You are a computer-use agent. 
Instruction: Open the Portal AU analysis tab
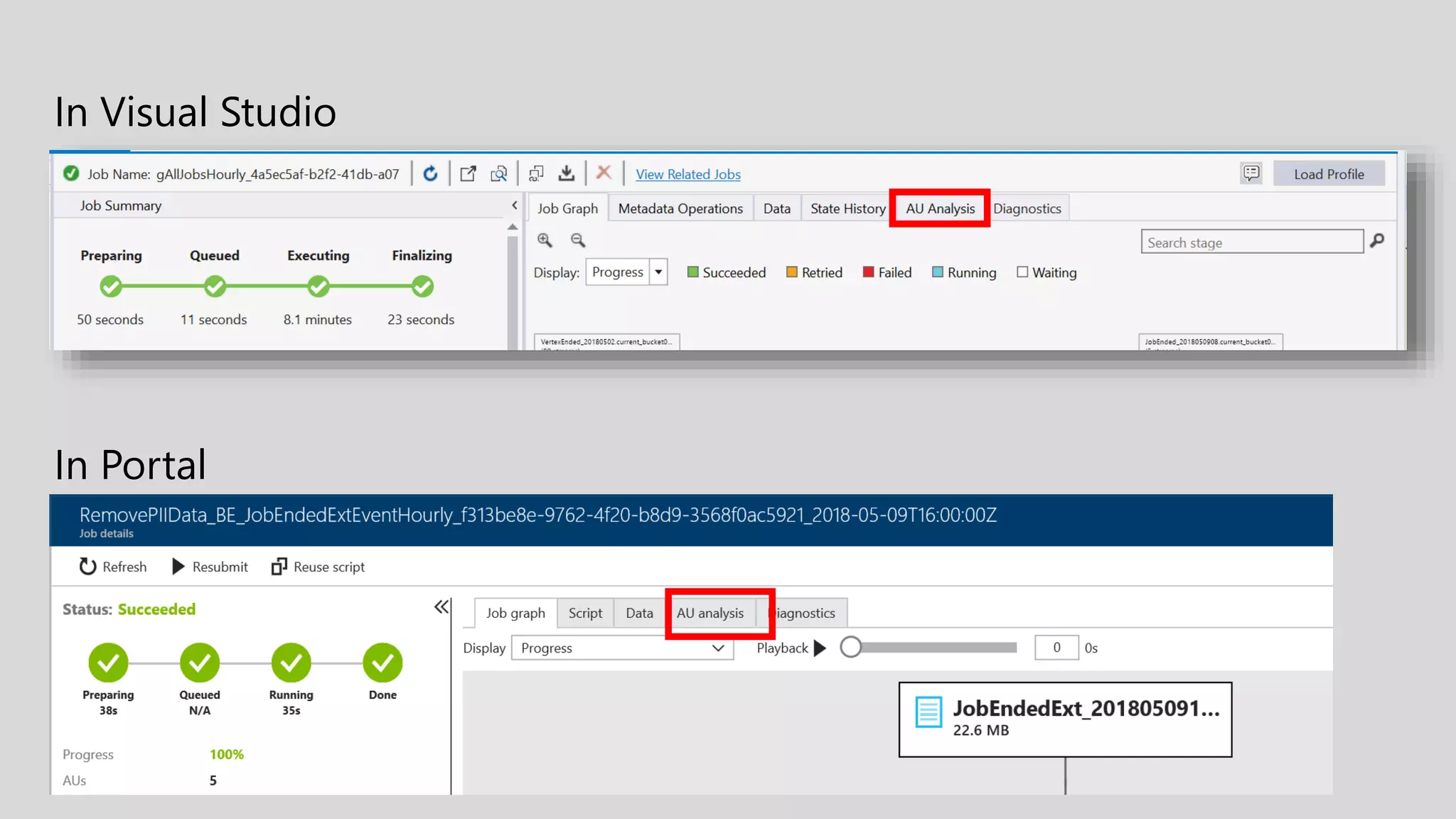(x=710, y=613)
